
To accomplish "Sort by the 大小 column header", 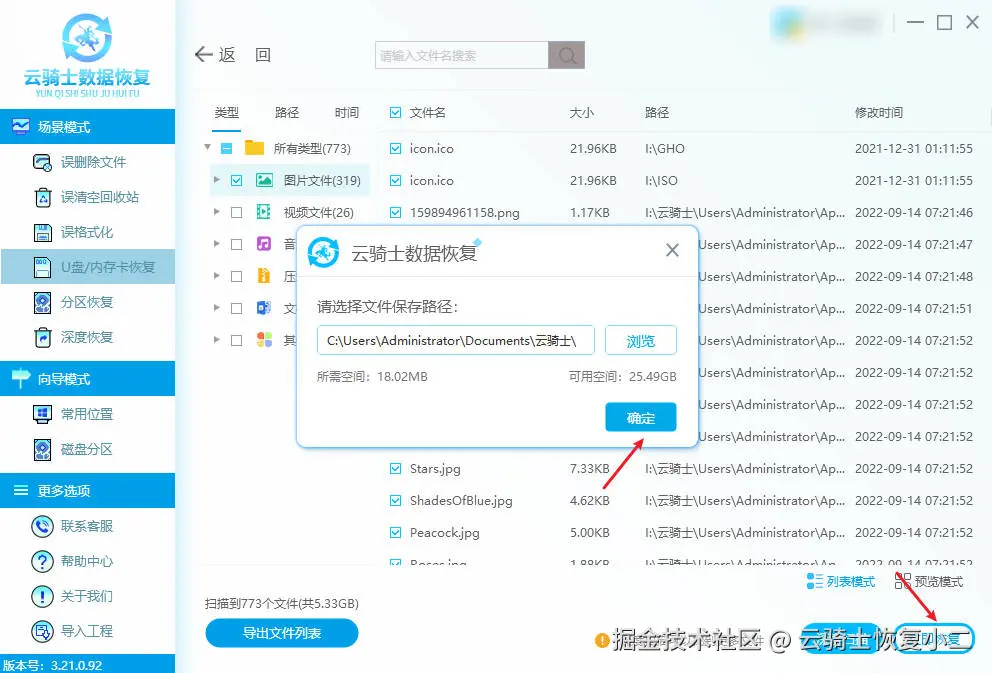I will [x=581, y=113].
